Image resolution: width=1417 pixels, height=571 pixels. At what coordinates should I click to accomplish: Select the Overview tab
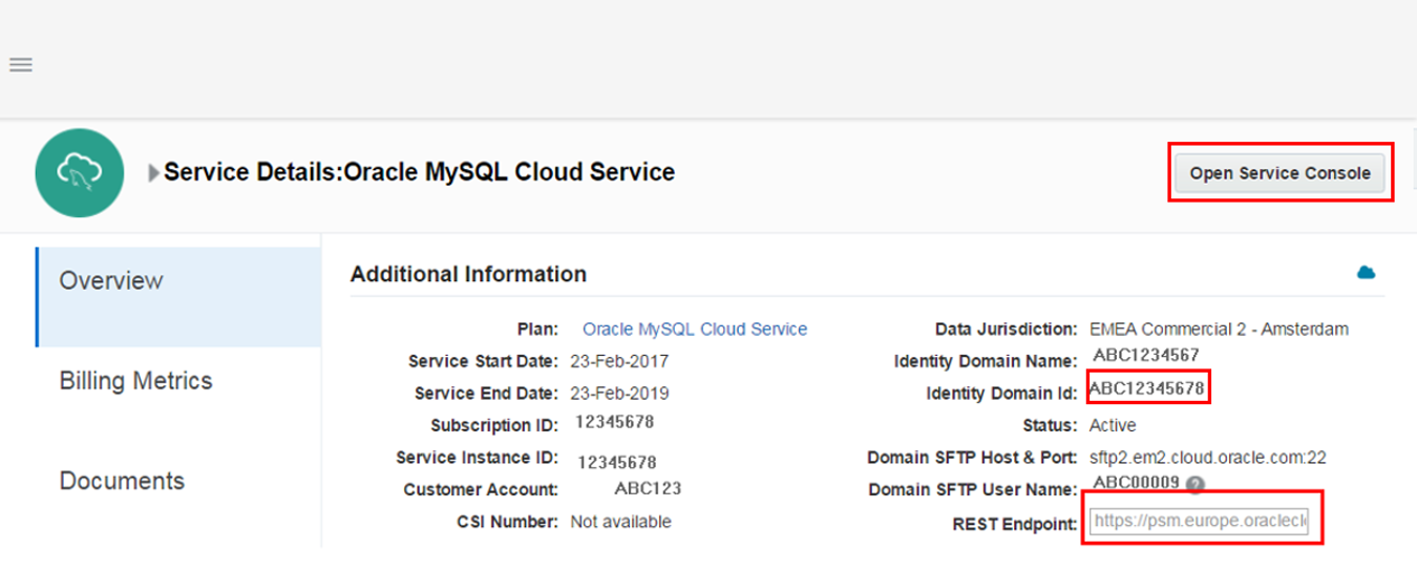[x=110, y=281]
